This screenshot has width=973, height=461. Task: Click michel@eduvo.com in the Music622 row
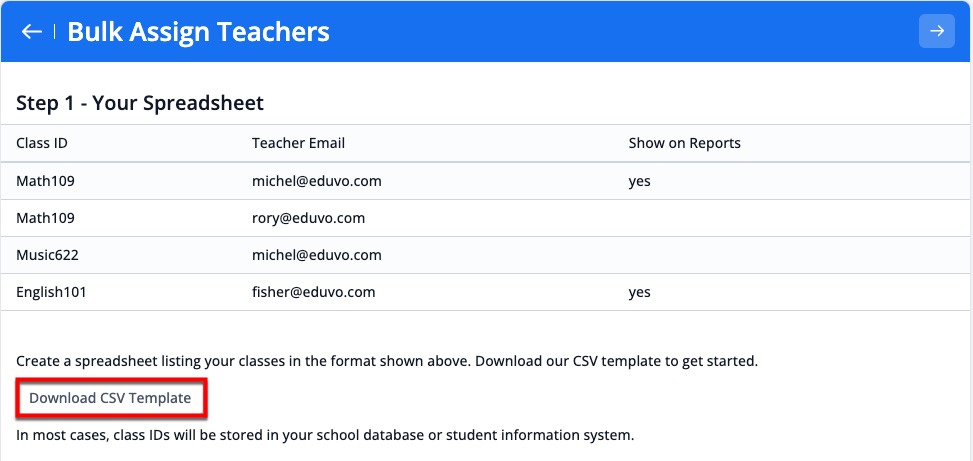[x=317, y=255]
